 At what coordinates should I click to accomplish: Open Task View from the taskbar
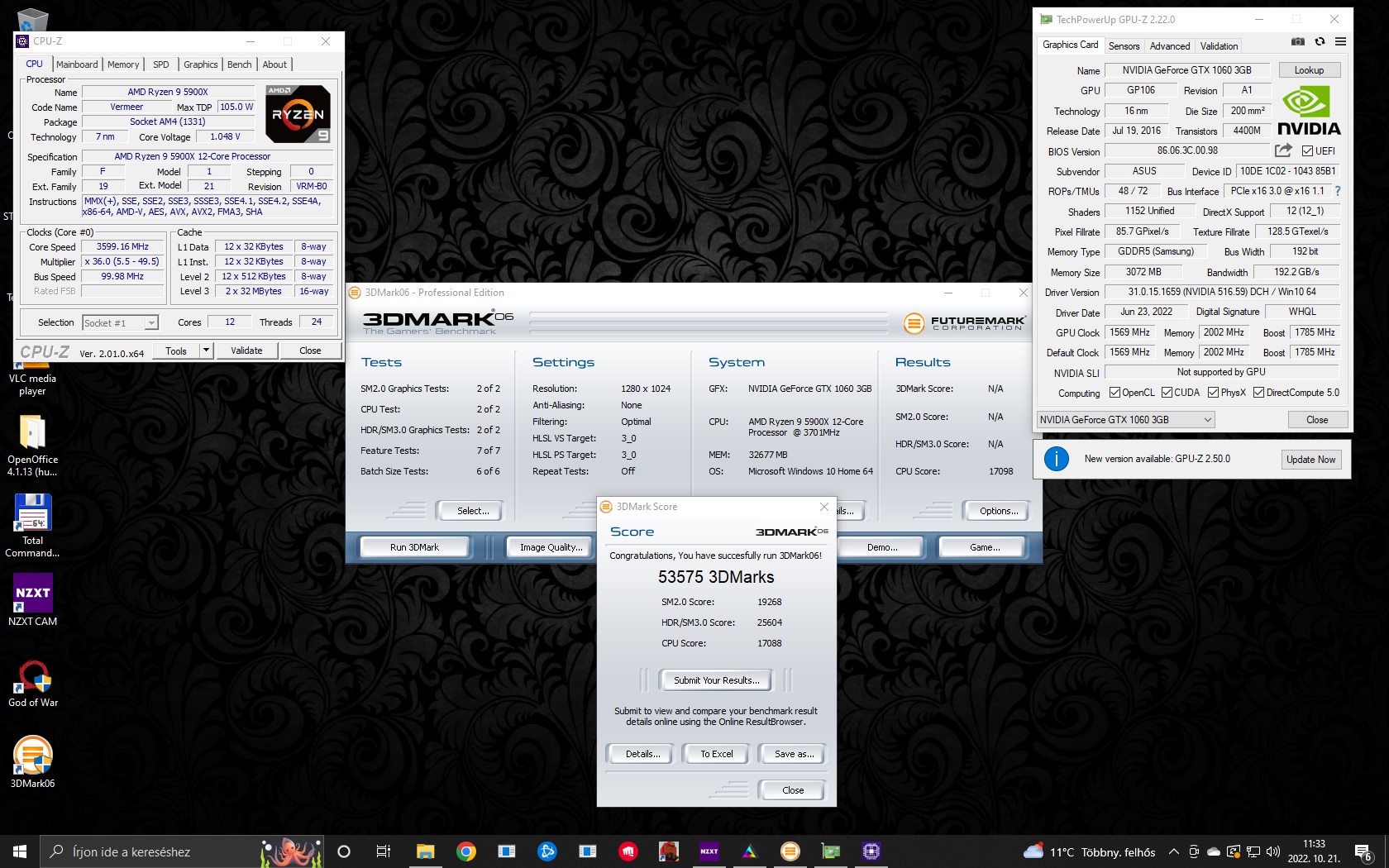pyautogui.click(x=384, y=851)
